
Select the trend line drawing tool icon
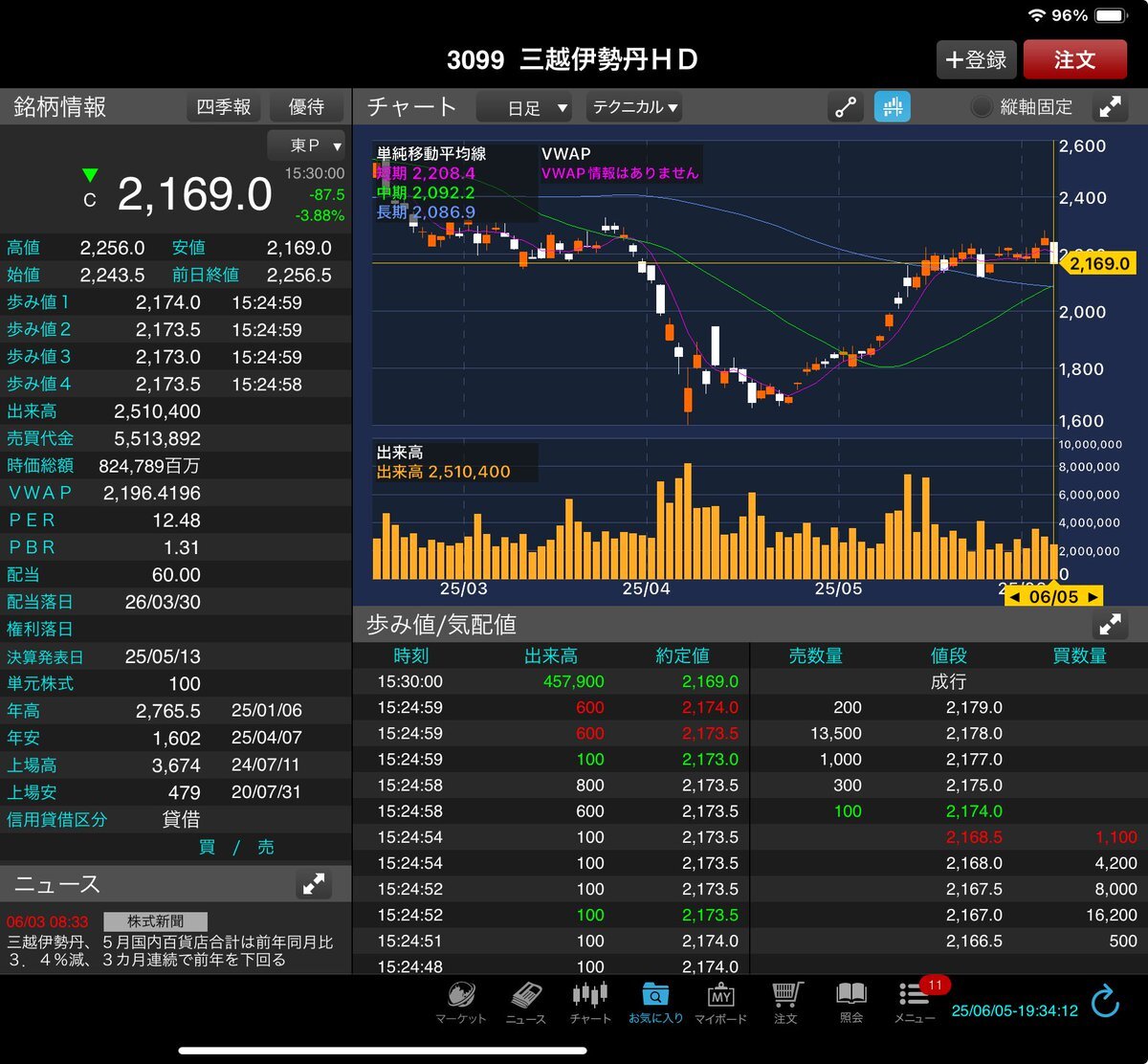pyautogui.click(x=846, y=107)
